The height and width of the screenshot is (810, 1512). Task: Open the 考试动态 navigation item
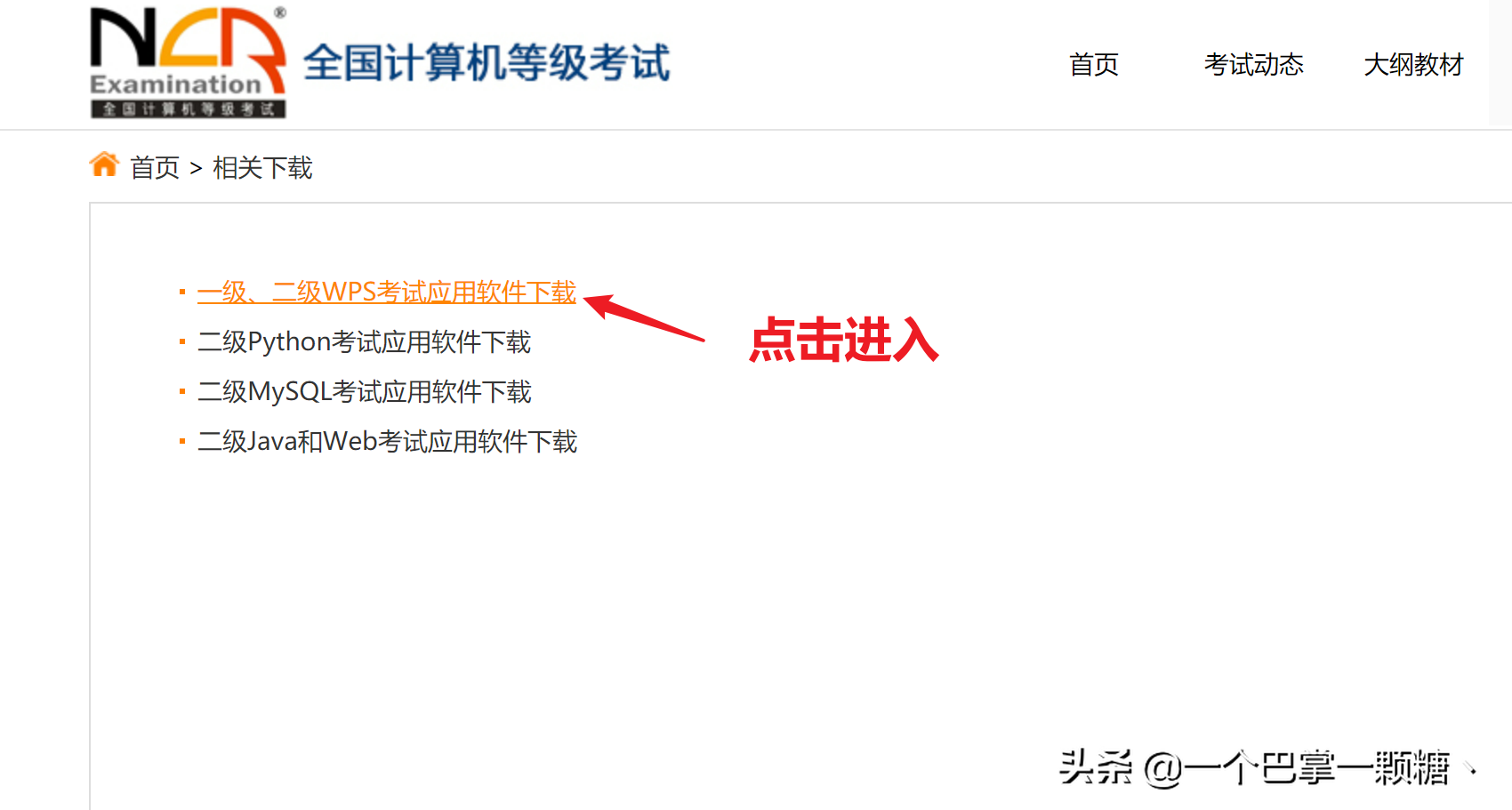tap(1254, 64)
